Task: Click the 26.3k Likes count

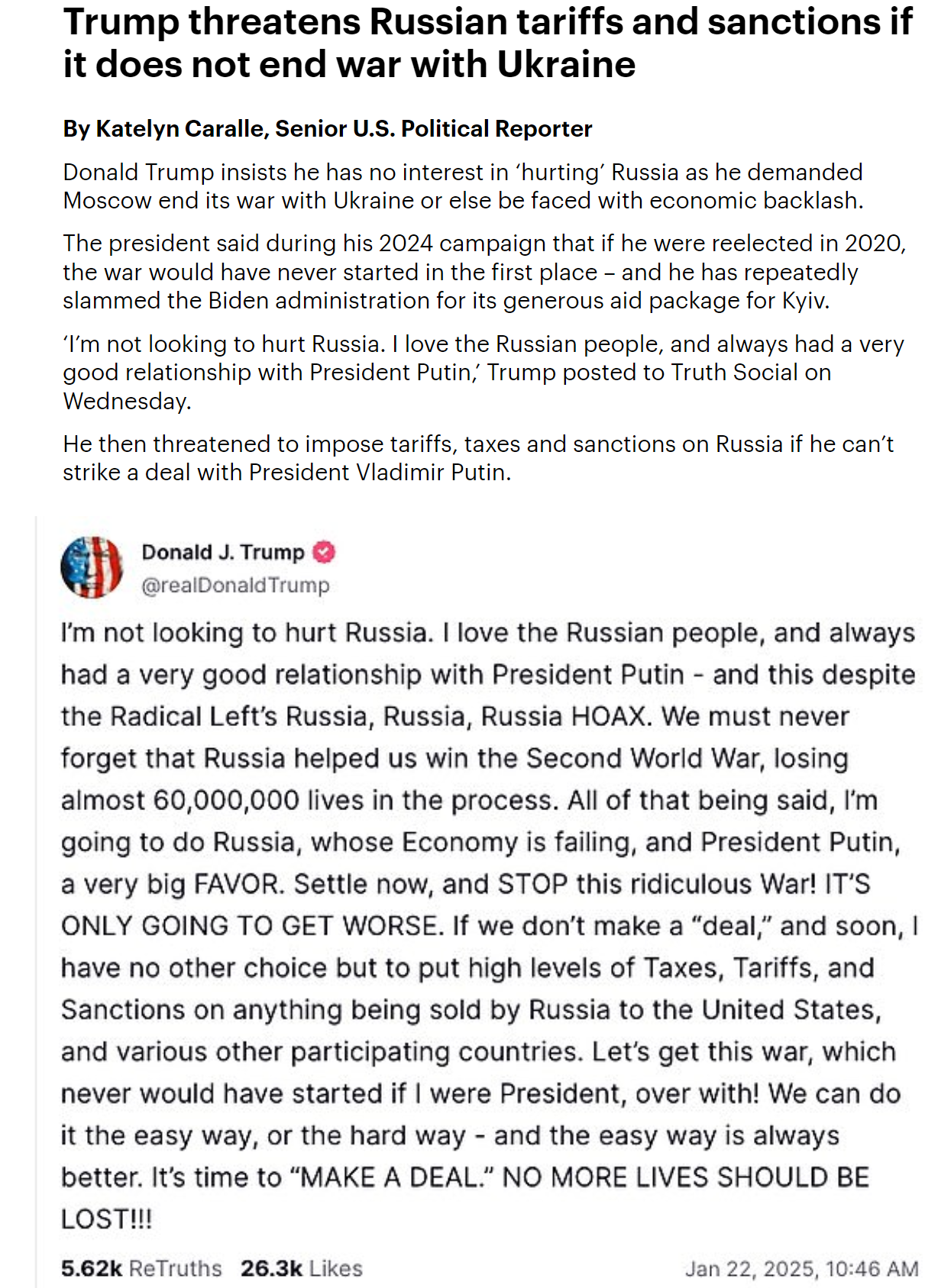Action: [x=301, y=1268]
